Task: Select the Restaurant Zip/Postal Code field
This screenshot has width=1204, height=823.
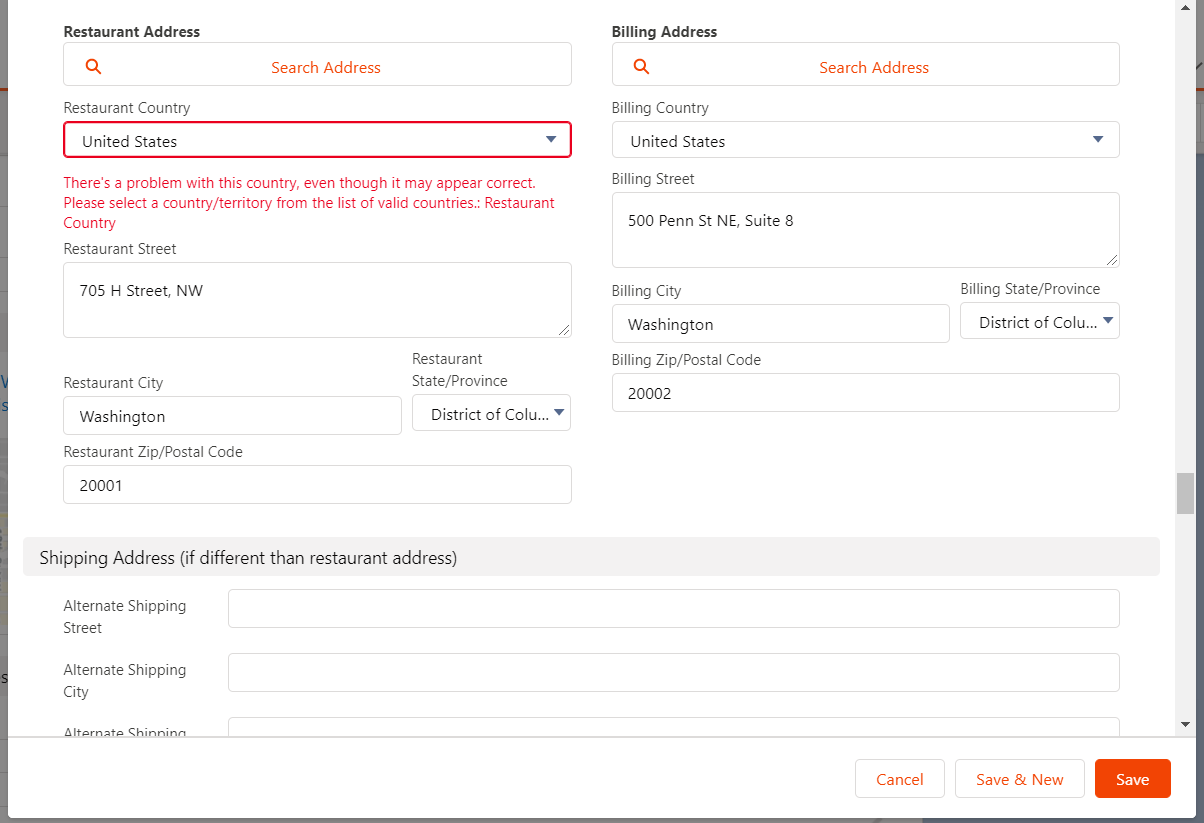Action: click(x=317, y=485)
